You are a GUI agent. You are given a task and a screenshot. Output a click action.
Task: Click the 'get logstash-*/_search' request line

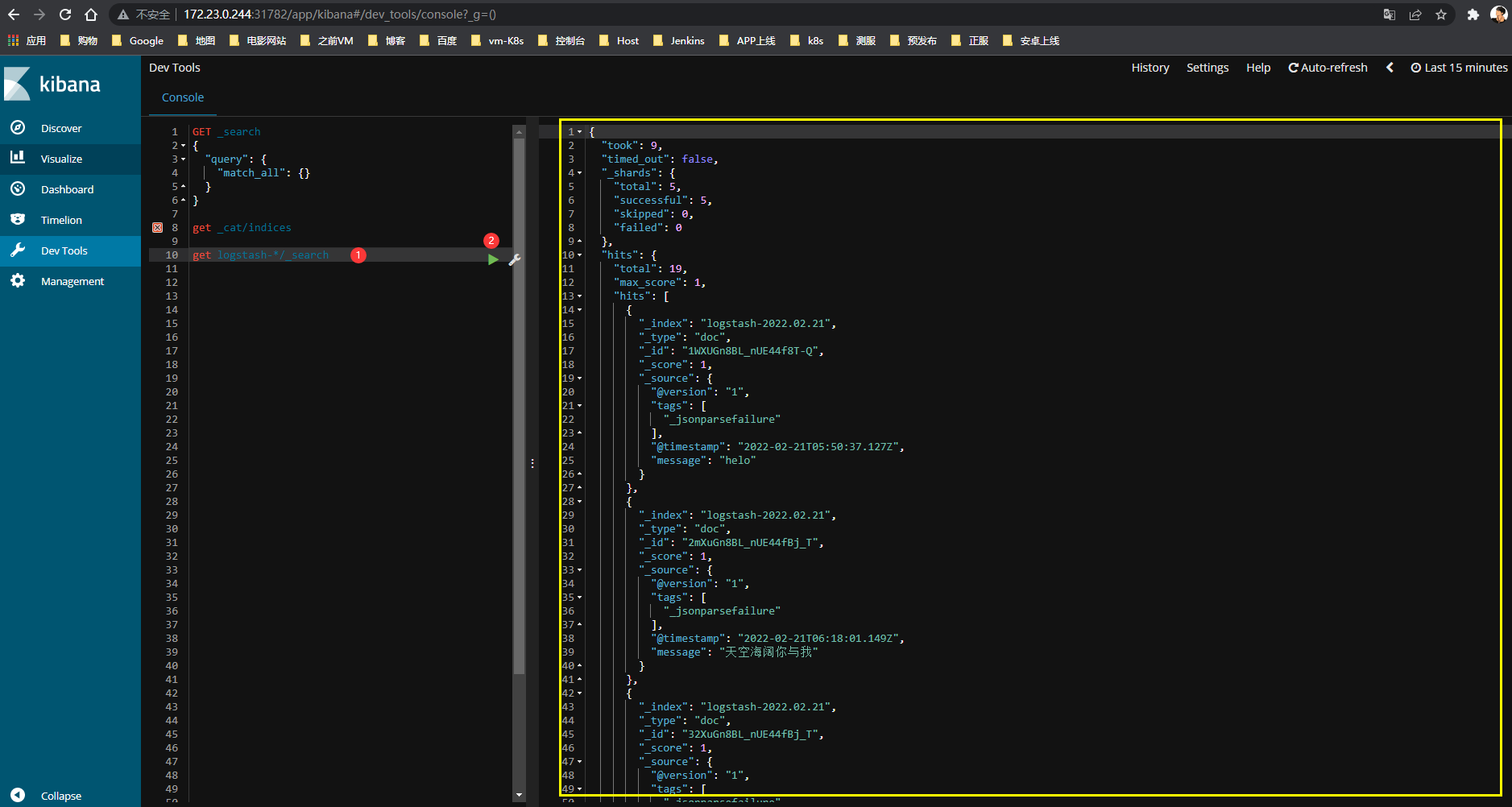point(260,255)
